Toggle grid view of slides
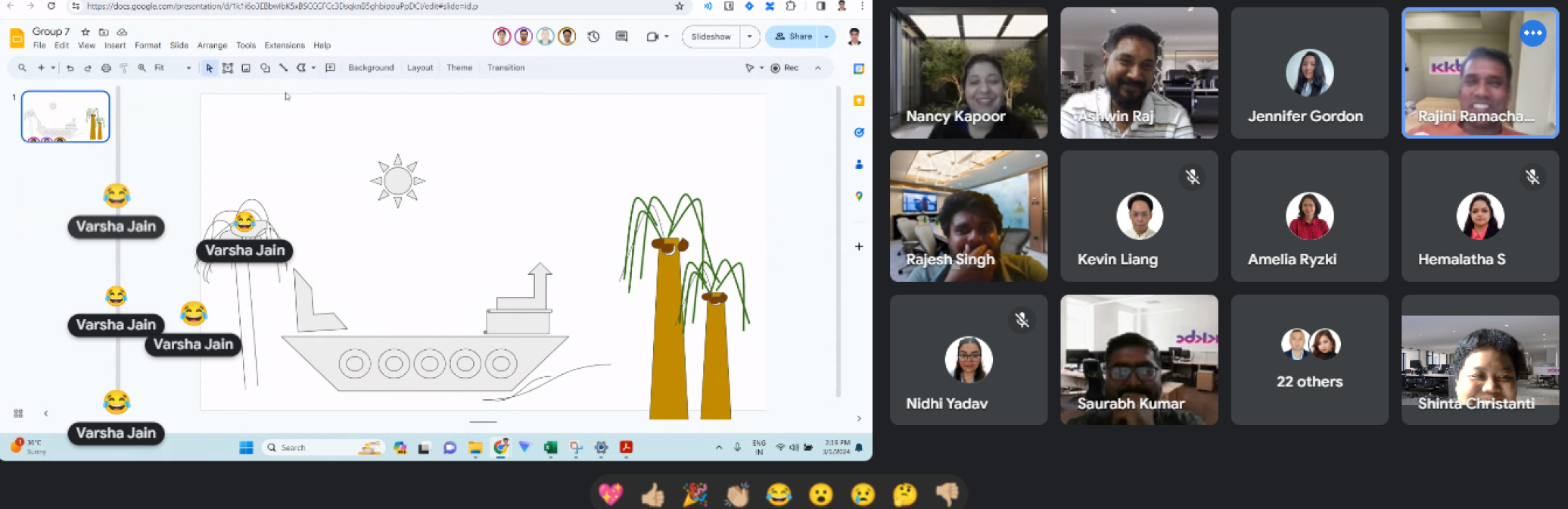 click(18, 414)
